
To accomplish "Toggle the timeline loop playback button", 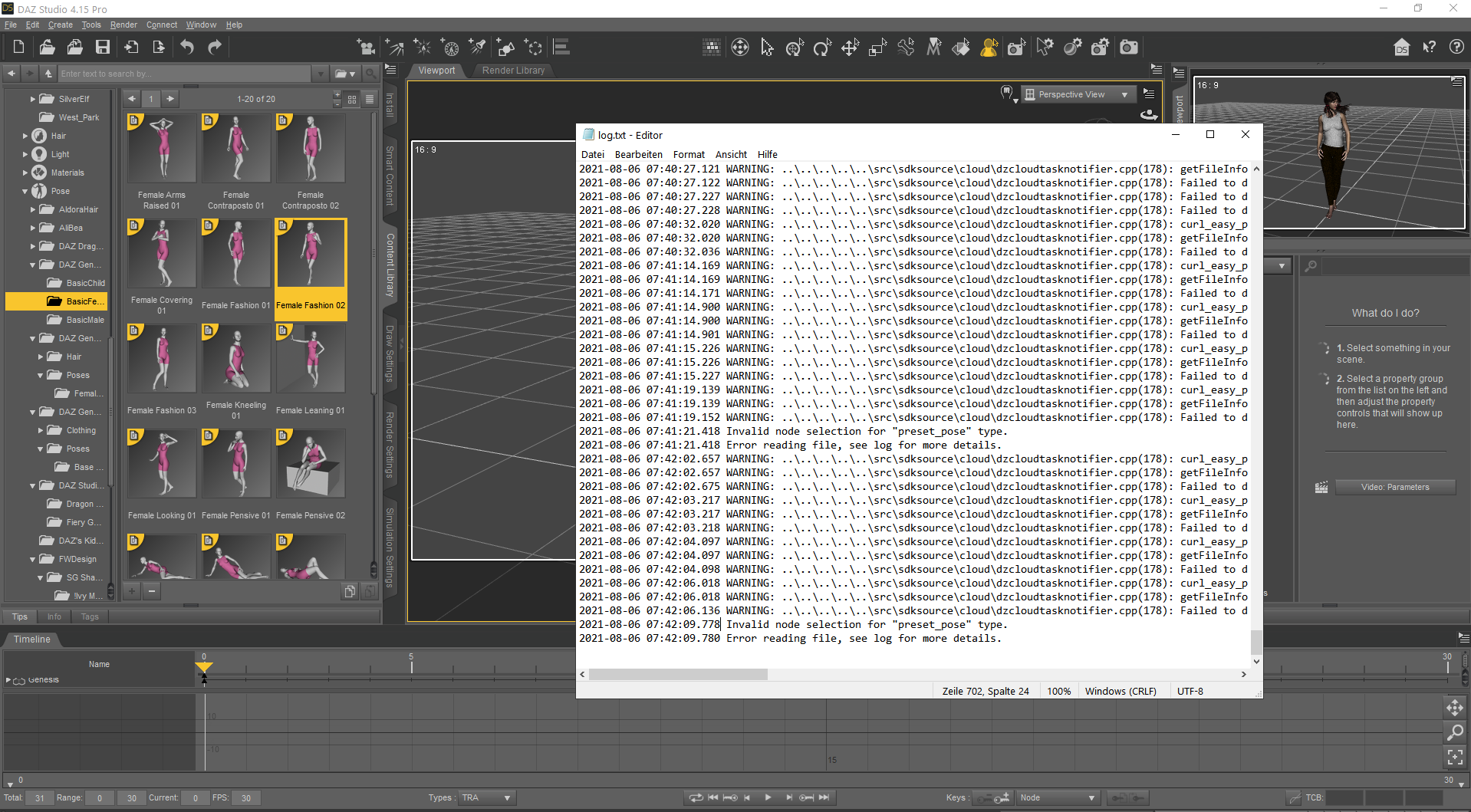I will [x=696, y=797].
